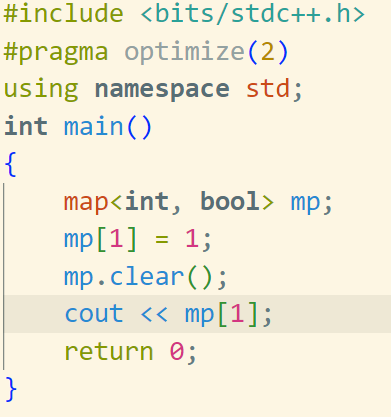Click the mp variable in declaration line

[305, 203]
